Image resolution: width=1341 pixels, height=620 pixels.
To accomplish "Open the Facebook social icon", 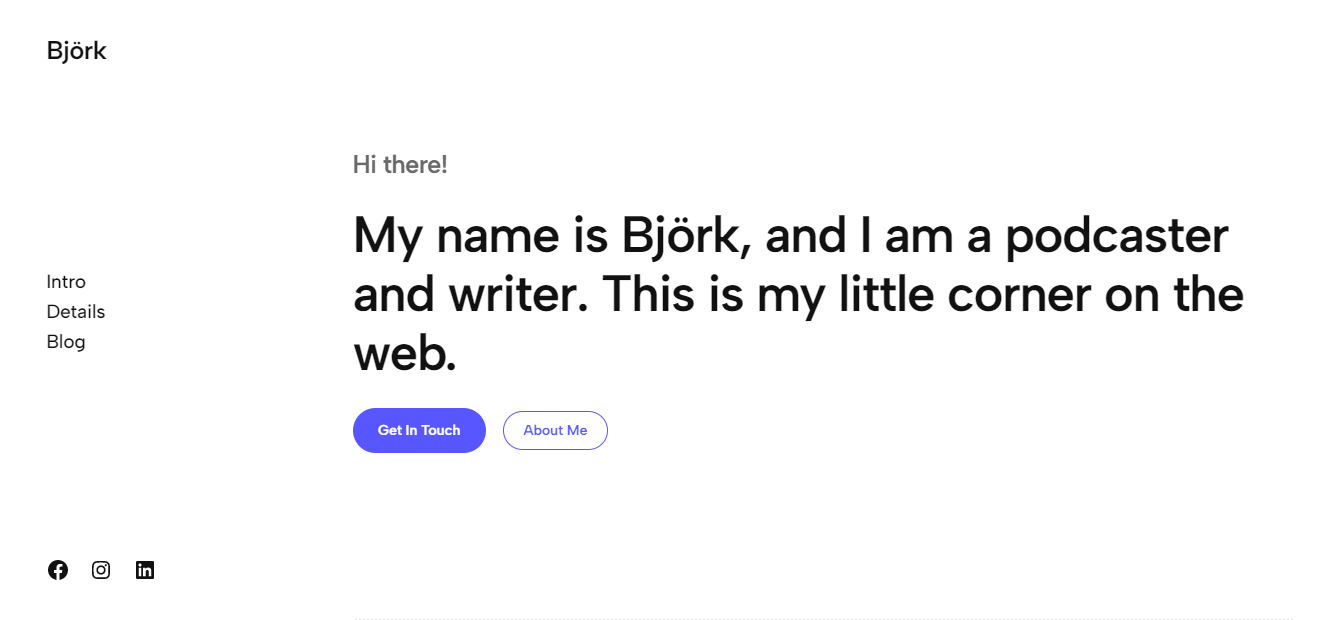I will point(58,570).
